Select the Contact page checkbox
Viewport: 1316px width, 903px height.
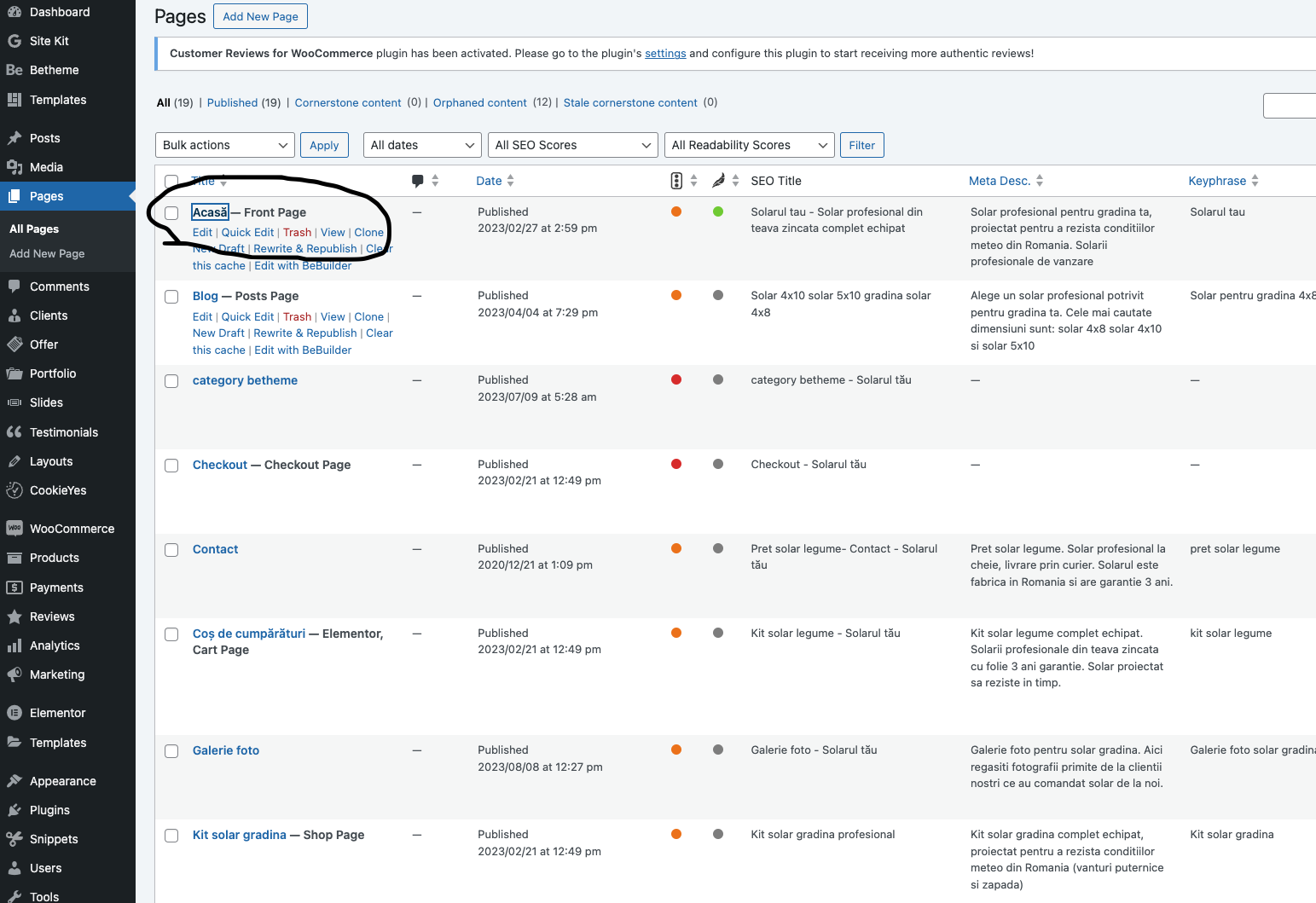171,550
